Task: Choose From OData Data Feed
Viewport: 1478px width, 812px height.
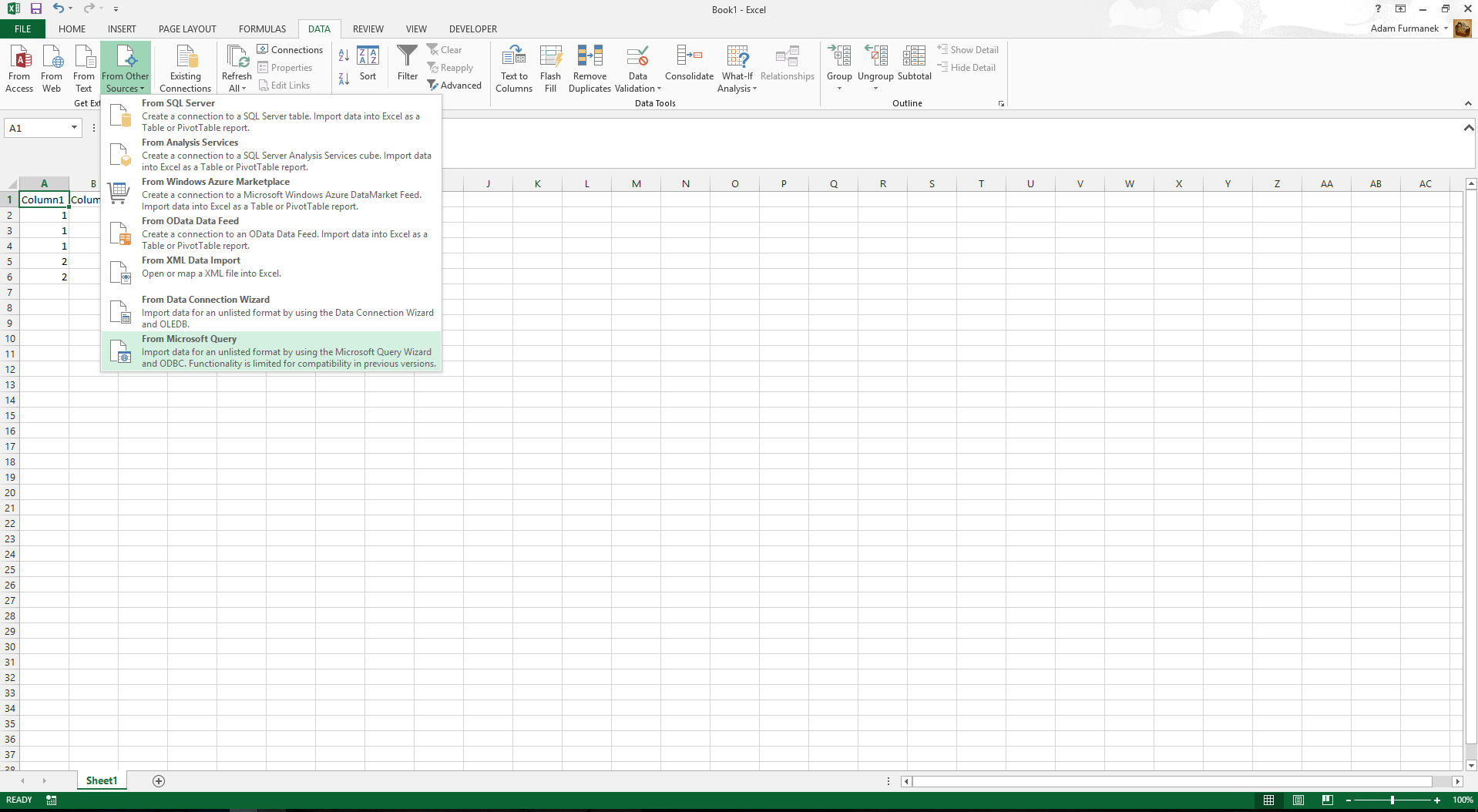Action: [x=271, y=233]
